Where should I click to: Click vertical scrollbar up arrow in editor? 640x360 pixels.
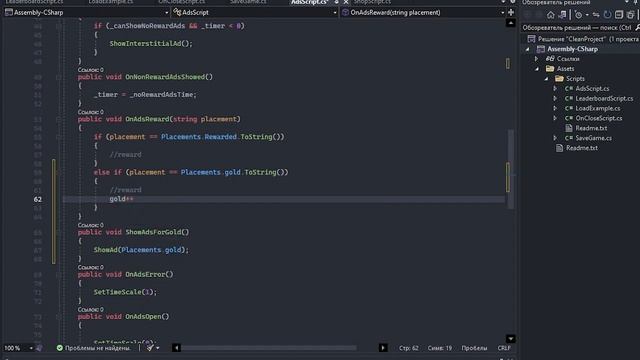click(511, 23)
